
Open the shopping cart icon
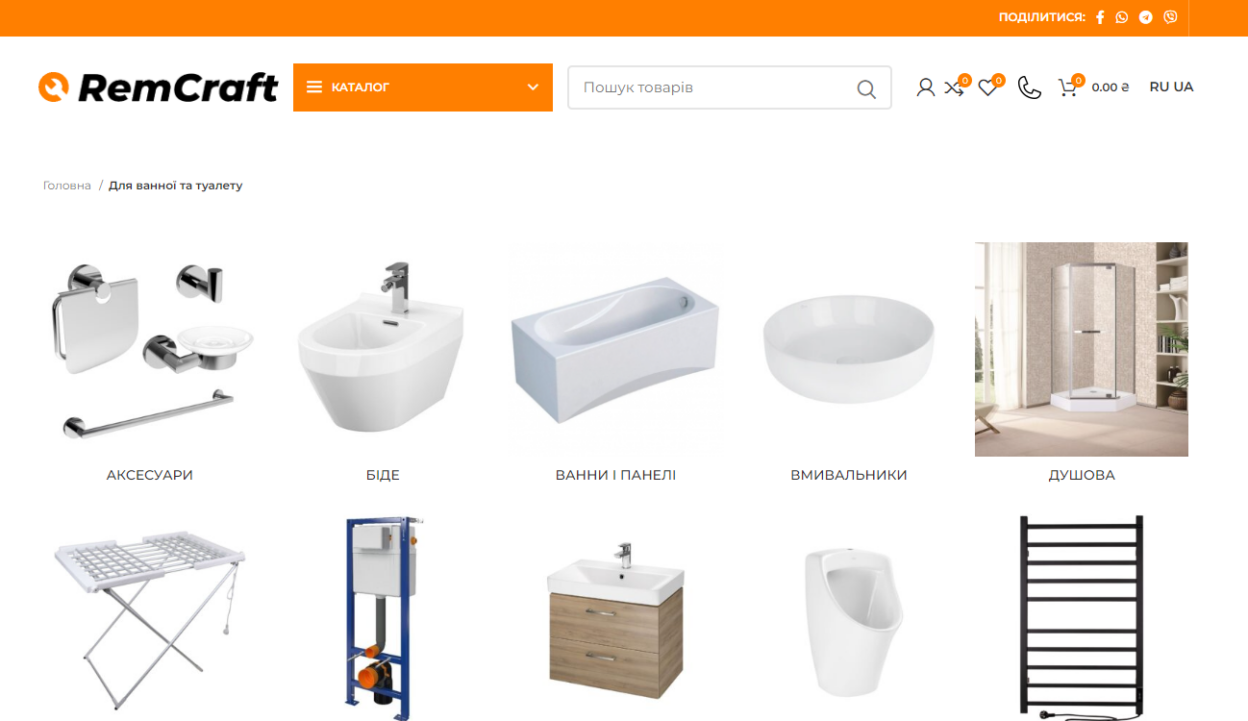pyautogui.click(x=1067, y=88)
